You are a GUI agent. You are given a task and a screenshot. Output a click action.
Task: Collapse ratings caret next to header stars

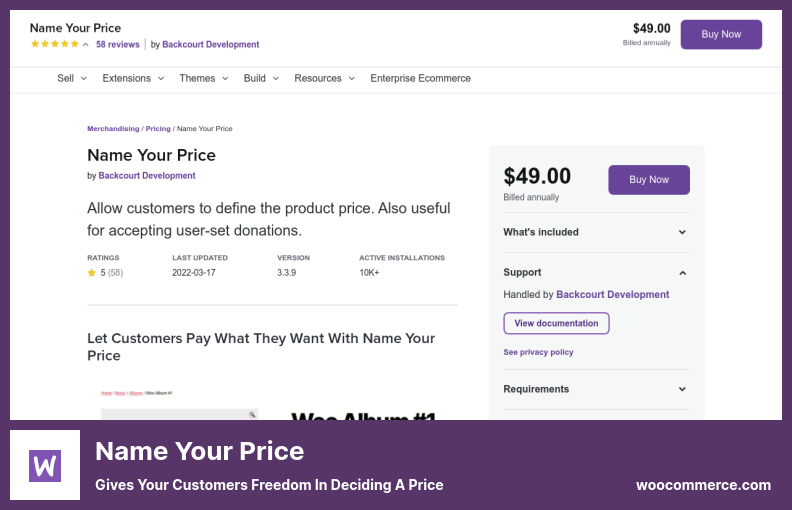click(86, 45)
